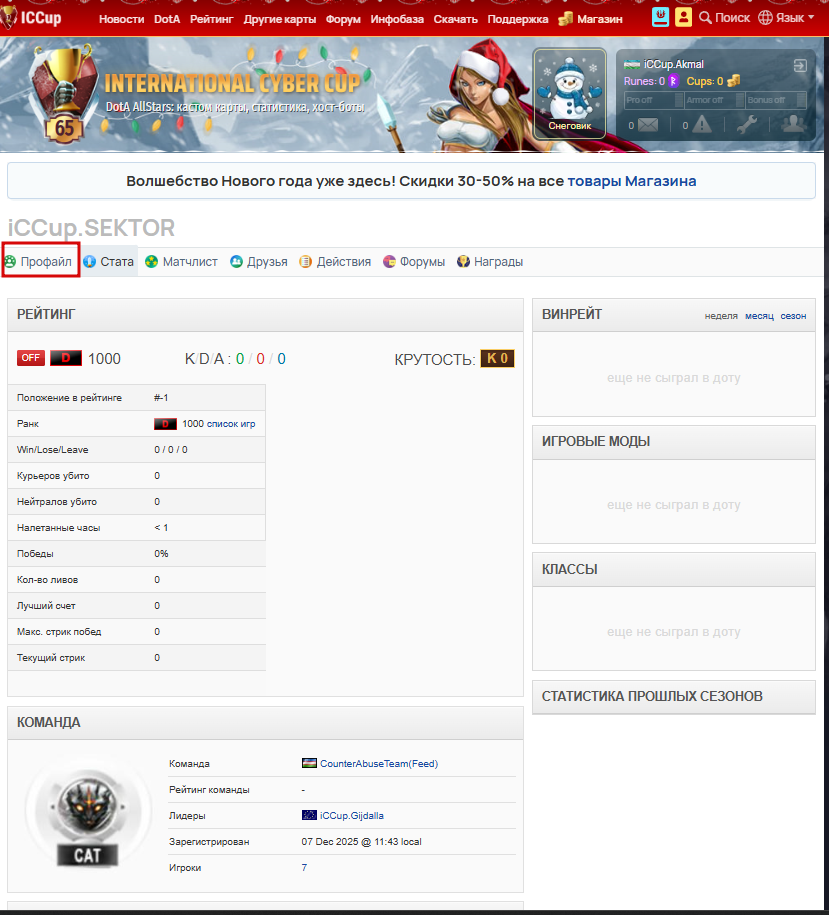Click the globe icon next to Язык

[x=765, y=18]
